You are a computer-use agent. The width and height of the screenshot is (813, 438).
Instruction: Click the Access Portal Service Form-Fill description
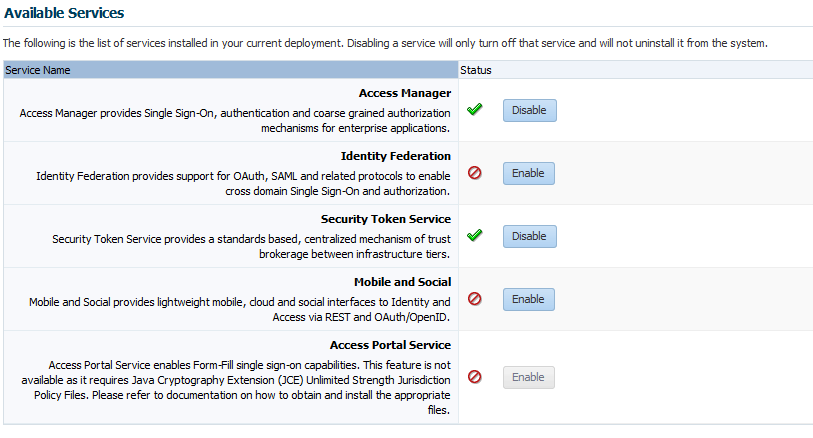click(236, 387)
